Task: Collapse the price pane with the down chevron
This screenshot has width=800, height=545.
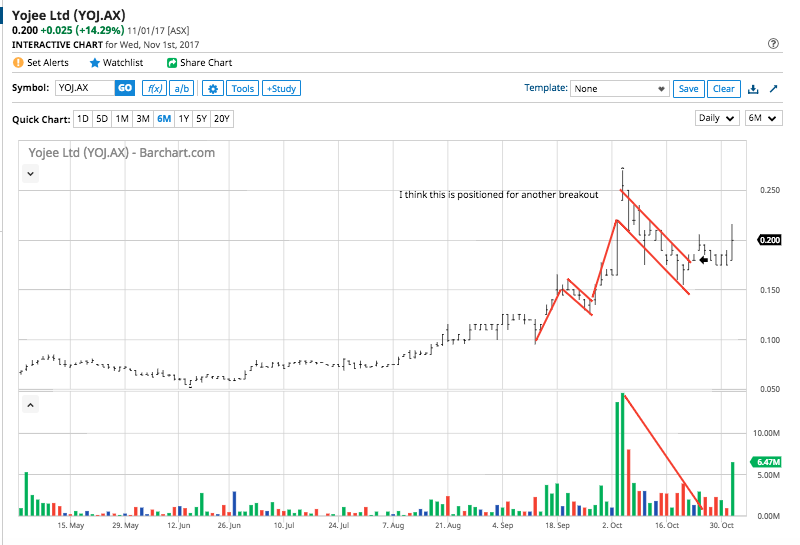Action: [x=31, y=174]
